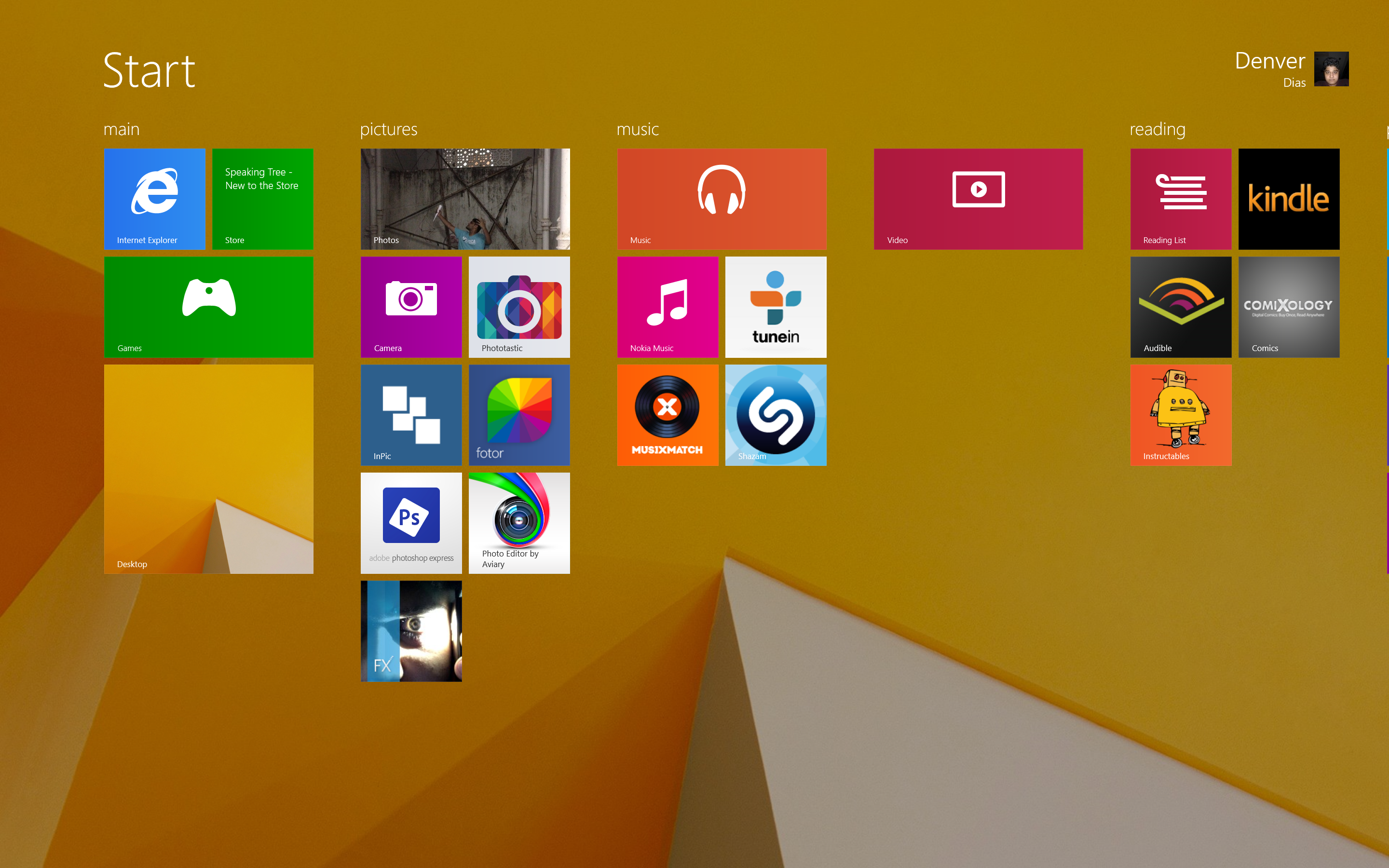Launch the tunein radio tile

pos(776,307)
